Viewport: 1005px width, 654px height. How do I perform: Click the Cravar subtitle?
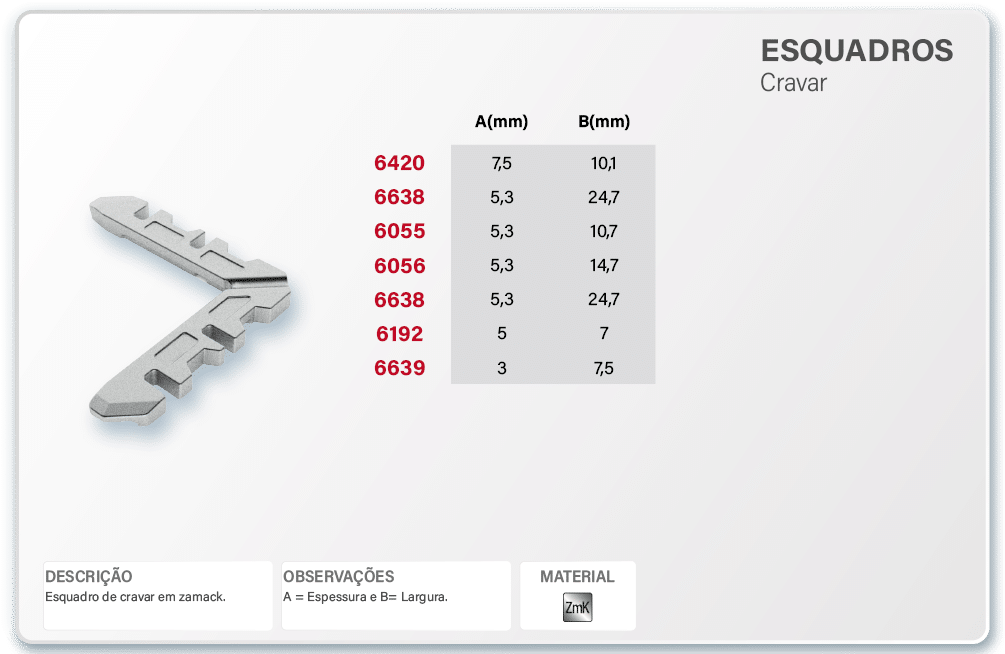click(793, 83)
